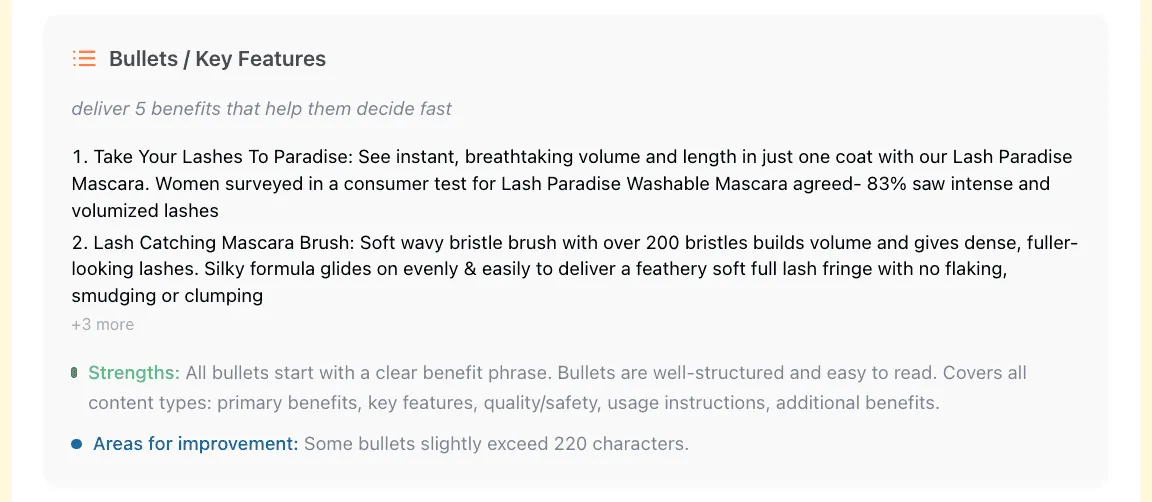Click 'All bullets start with a clear benefit phrase'

coord(368,373)
